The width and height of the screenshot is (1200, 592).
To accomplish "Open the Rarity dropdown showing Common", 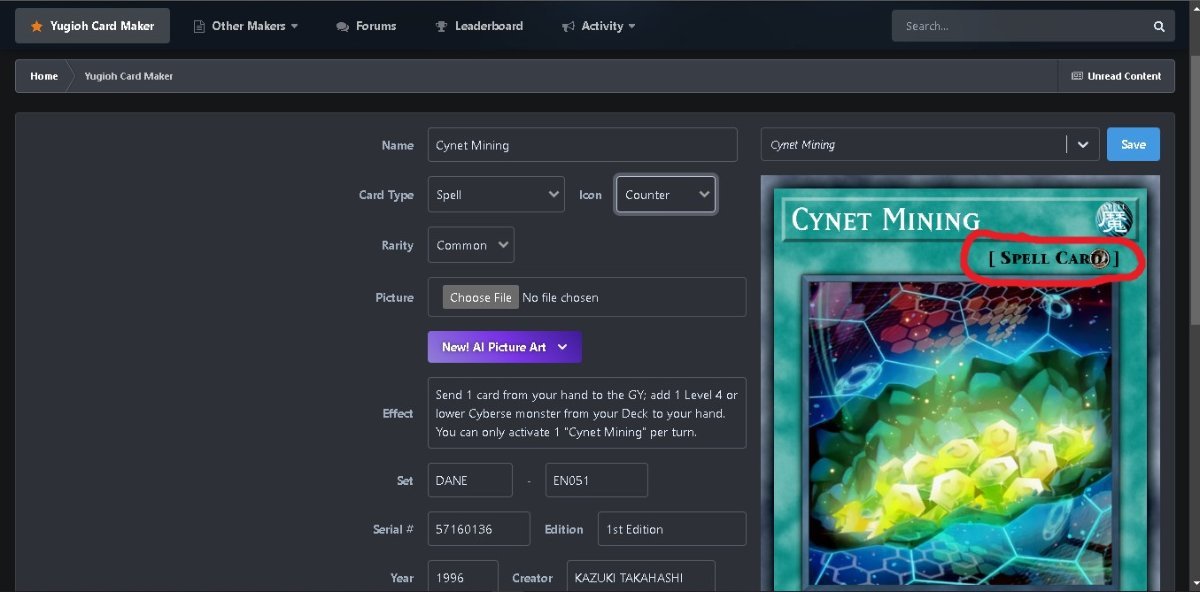I will pyautogui.click(x=471, y=245).
